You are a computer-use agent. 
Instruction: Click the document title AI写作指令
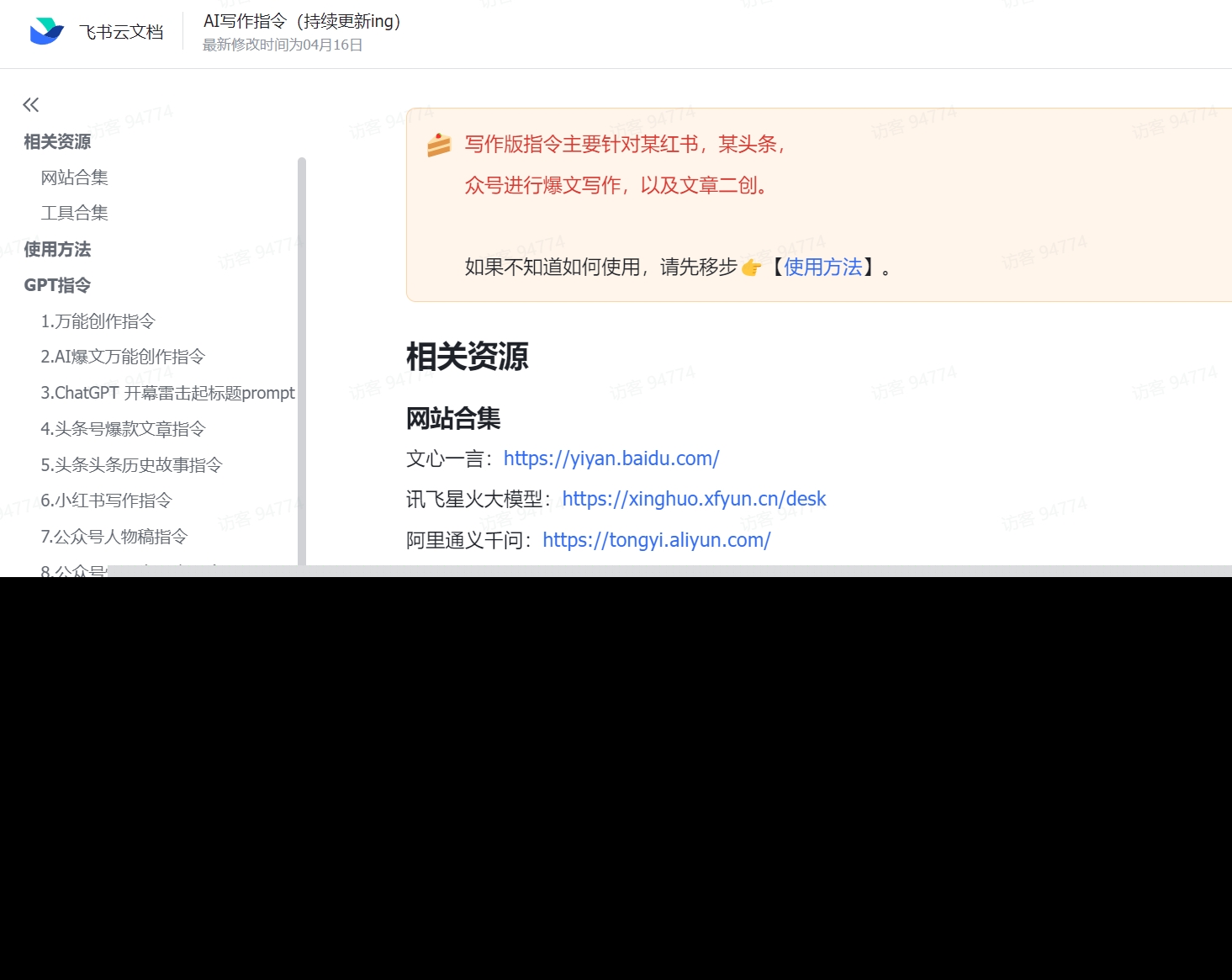(302, 21)
